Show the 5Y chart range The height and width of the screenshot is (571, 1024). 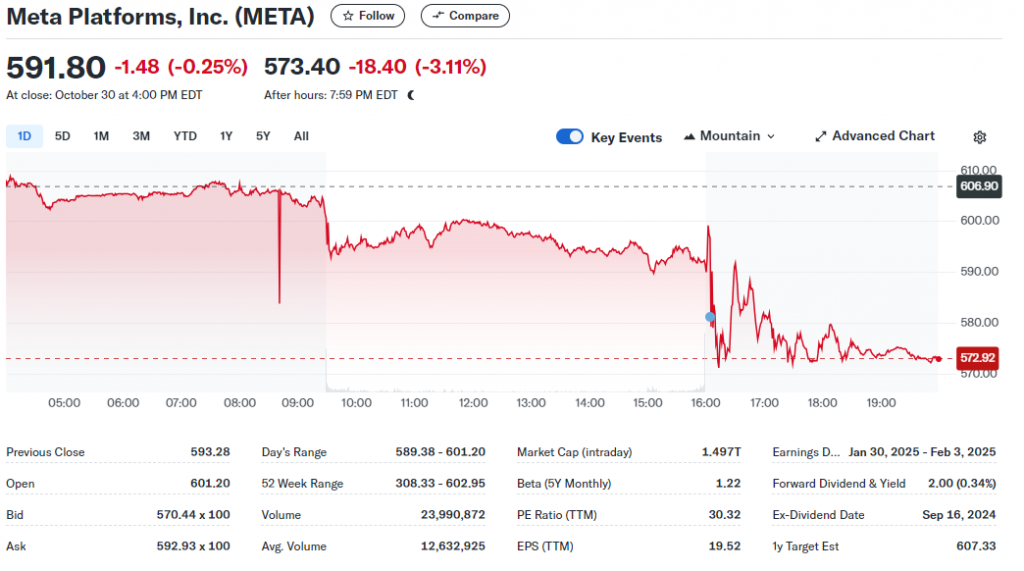263,136
